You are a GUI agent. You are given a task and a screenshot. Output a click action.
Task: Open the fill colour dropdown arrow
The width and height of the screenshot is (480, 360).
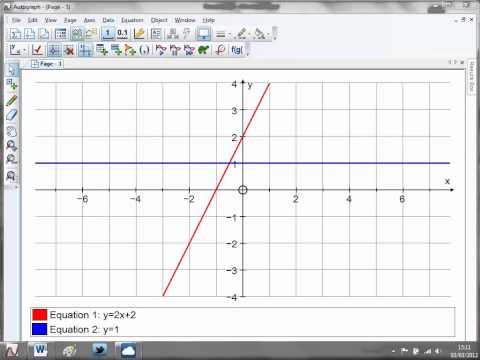[268, 34]
